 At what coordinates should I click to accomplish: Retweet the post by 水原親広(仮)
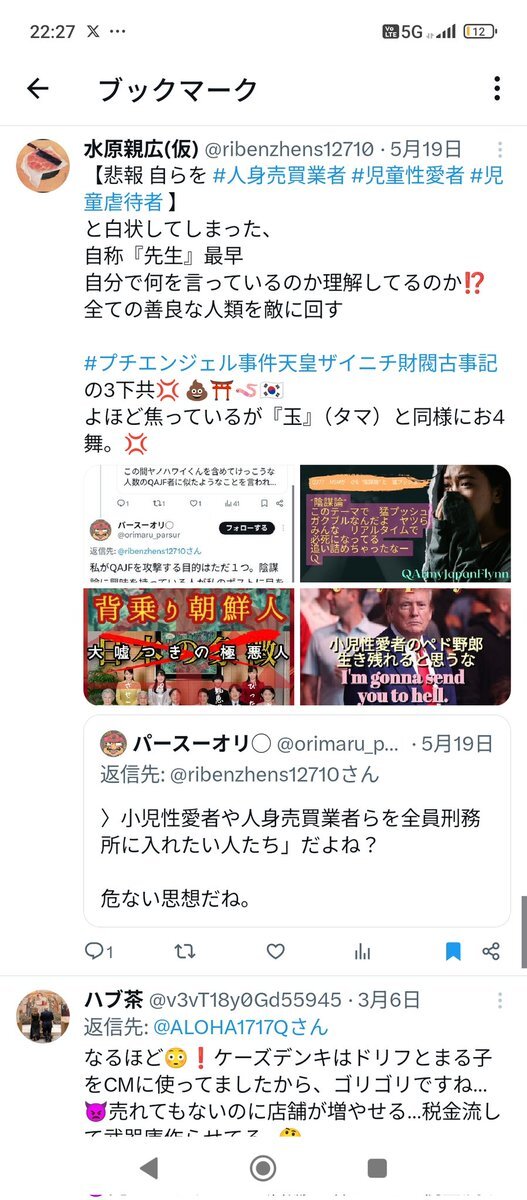point(185,951)
